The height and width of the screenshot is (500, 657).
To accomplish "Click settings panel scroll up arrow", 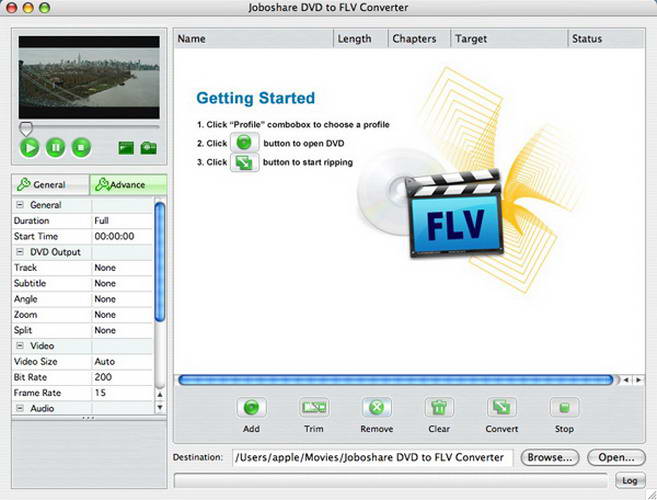I will pos(160,394).
